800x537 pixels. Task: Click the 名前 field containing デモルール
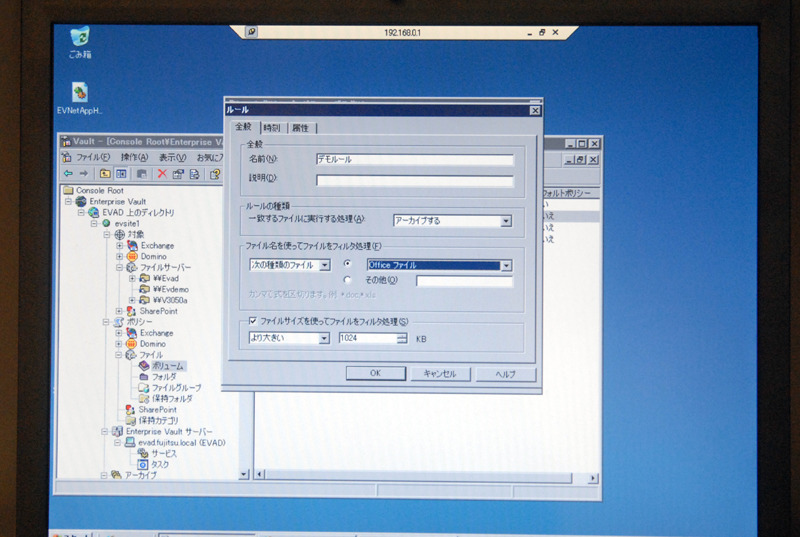(415, 160)
